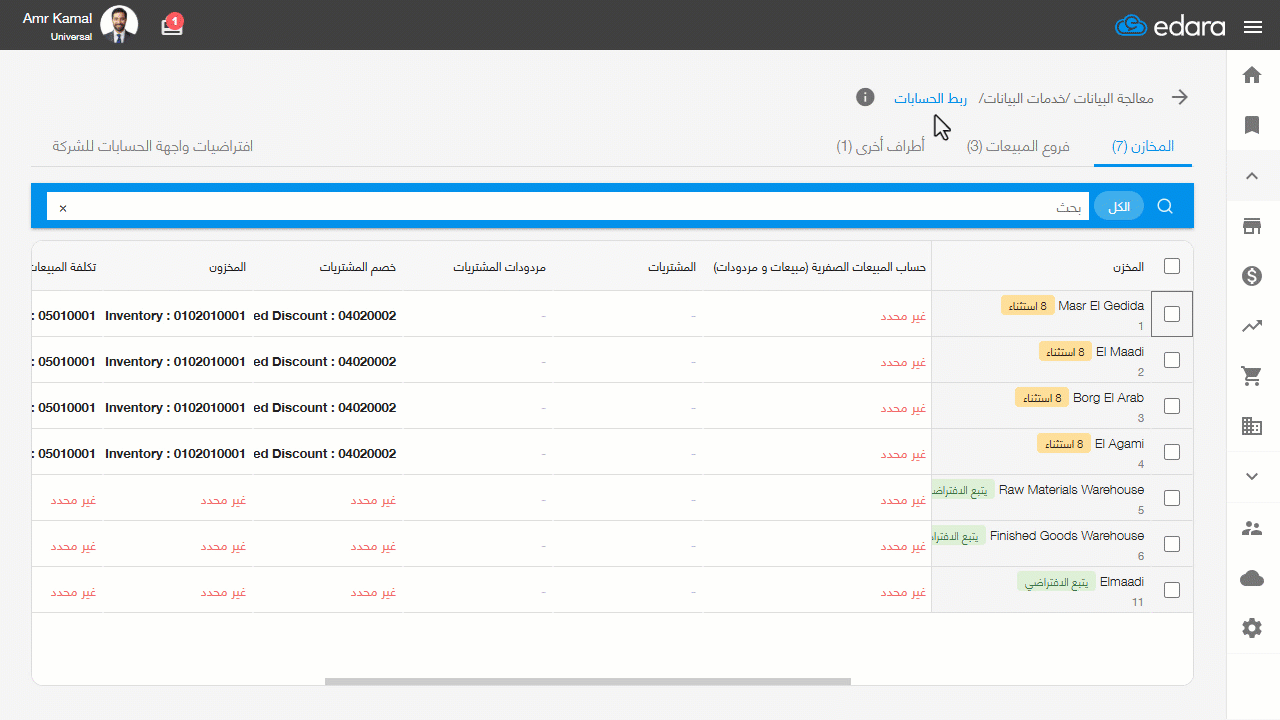The image size is (1280, 720).
Task: Click the back arrow near breadcrumb
Action: pyautogui.click(x=1180, y=97)
